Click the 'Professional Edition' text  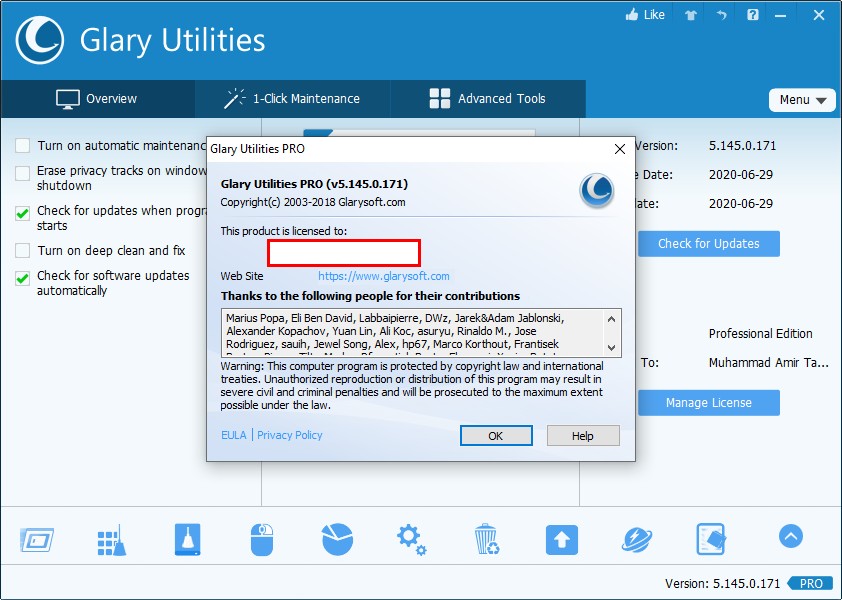click(760, 334)
